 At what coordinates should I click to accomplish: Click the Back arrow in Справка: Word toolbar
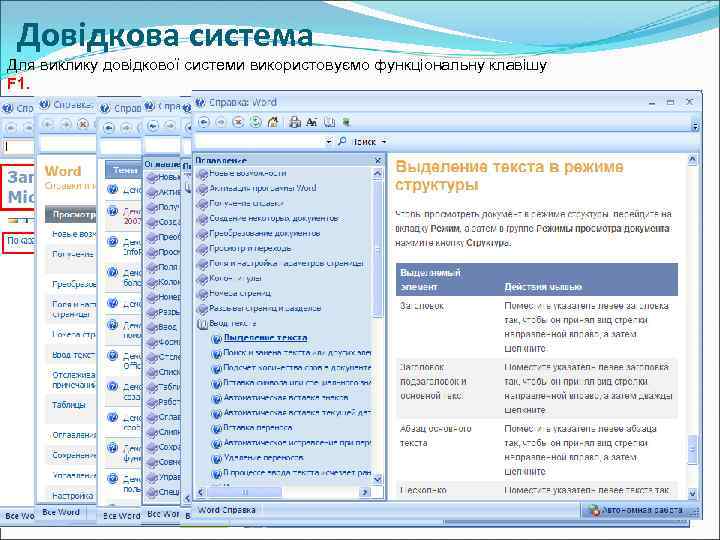204,122
